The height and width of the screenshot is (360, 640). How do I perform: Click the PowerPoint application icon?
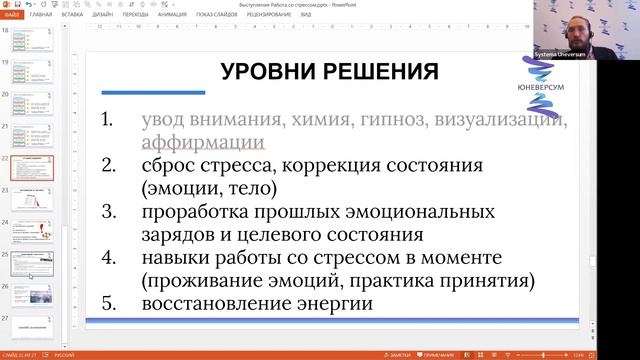(x=6, y=4)
